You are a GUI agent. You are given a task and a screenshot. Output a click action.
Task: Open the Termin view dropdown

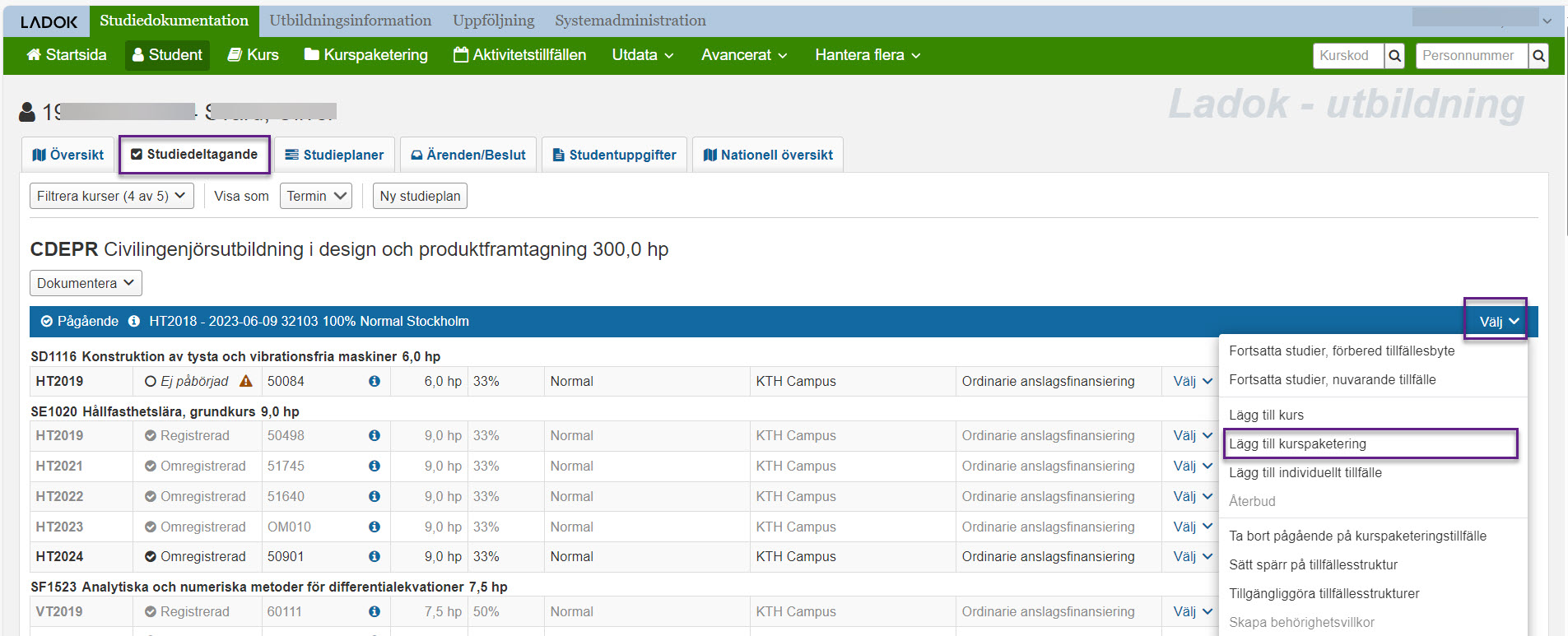[x=316, y=197]
